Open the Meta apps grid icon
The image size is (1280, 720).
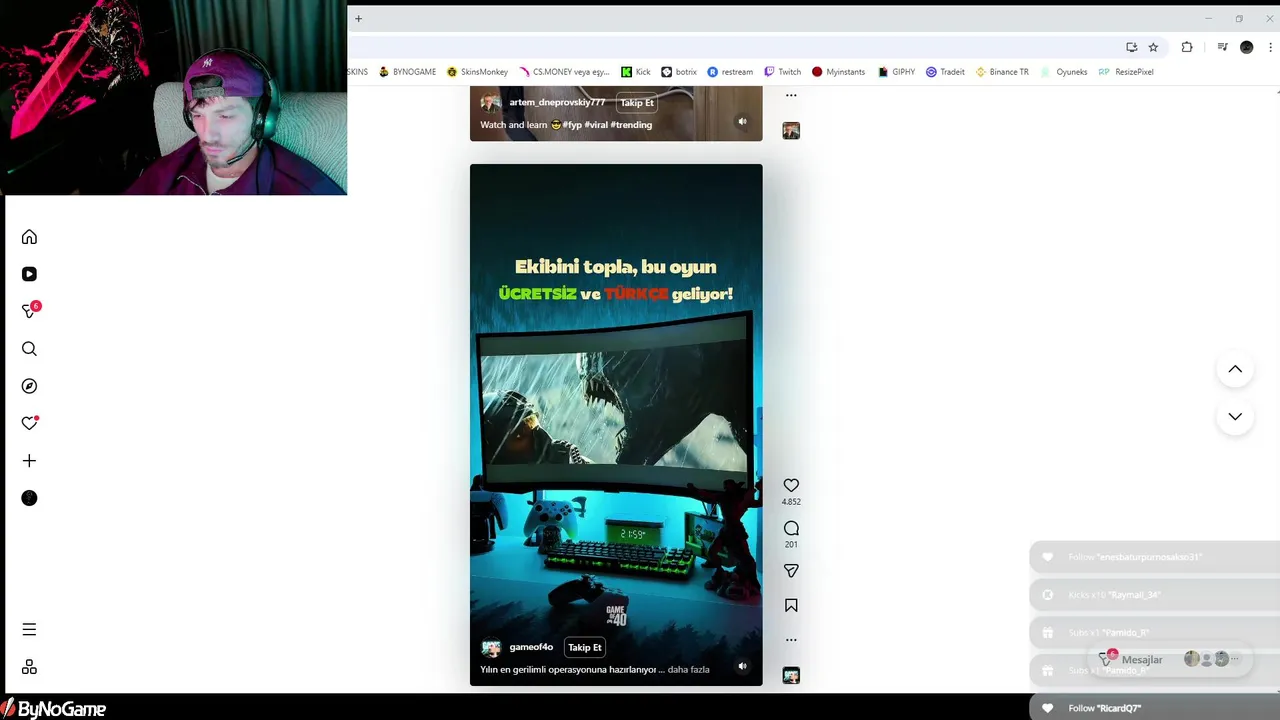tap(29, 667)
